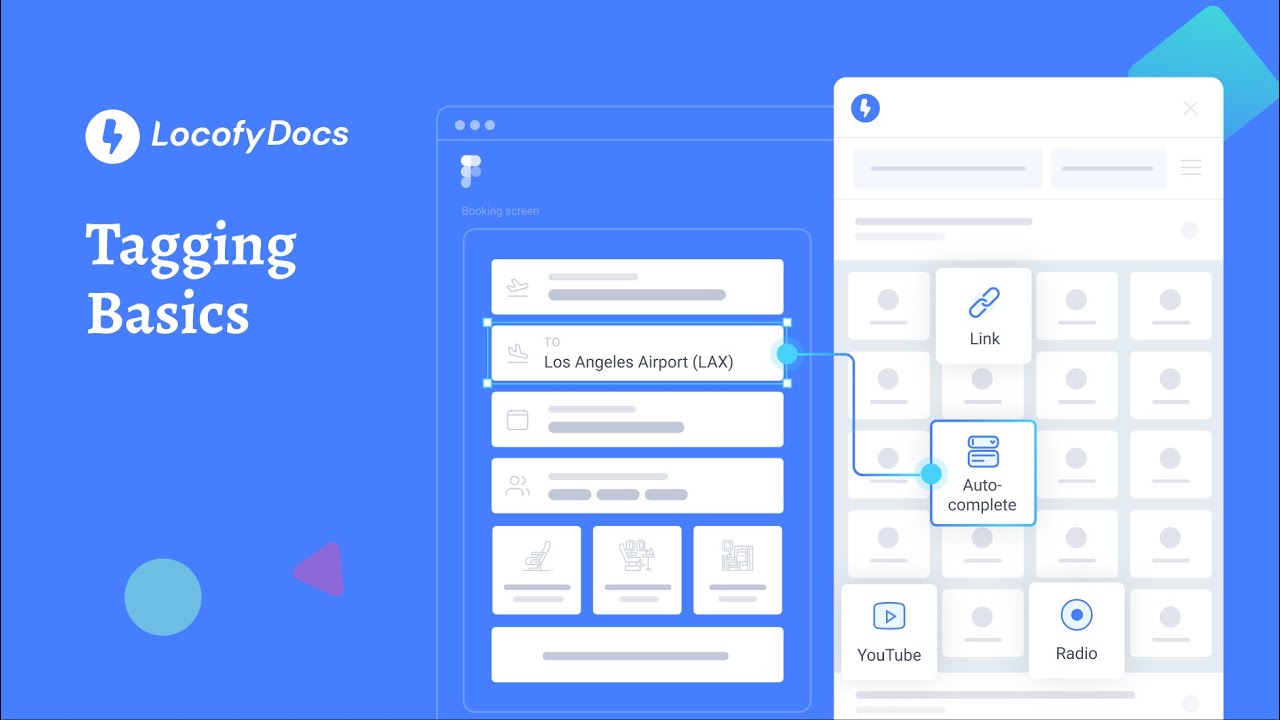
Task: Click the "Tagging Basics" title text
Action: 191,279
